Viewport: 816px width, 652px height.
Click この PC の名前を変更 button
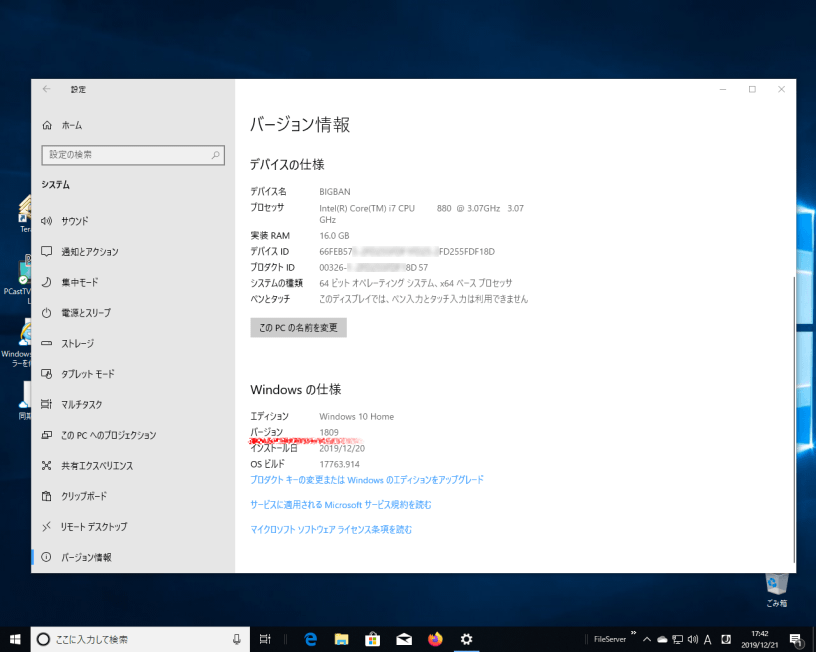[x=298, y=328]
